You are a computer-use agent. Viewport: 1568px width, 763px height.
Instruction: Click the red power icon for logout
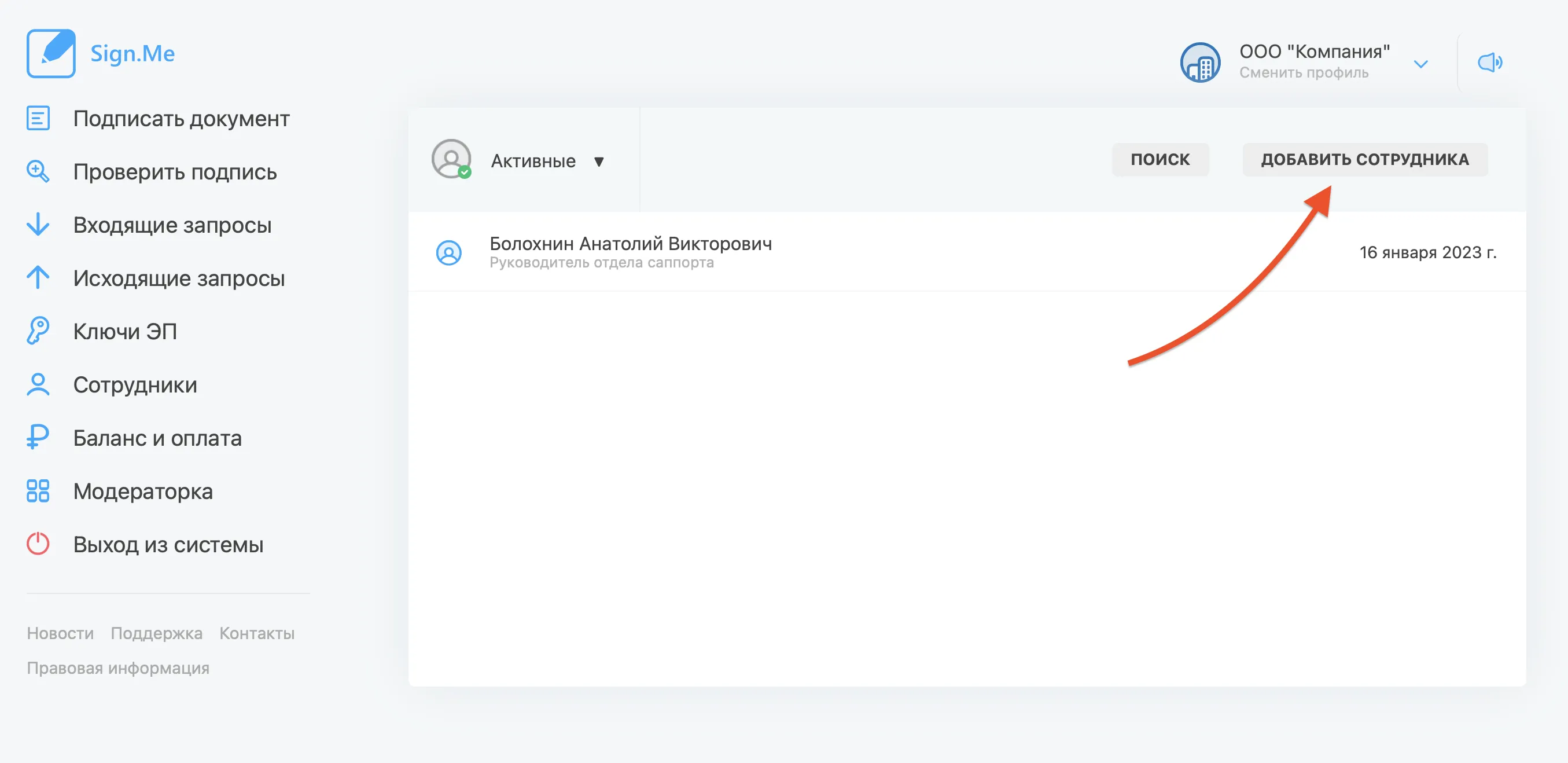pos(38,544)
